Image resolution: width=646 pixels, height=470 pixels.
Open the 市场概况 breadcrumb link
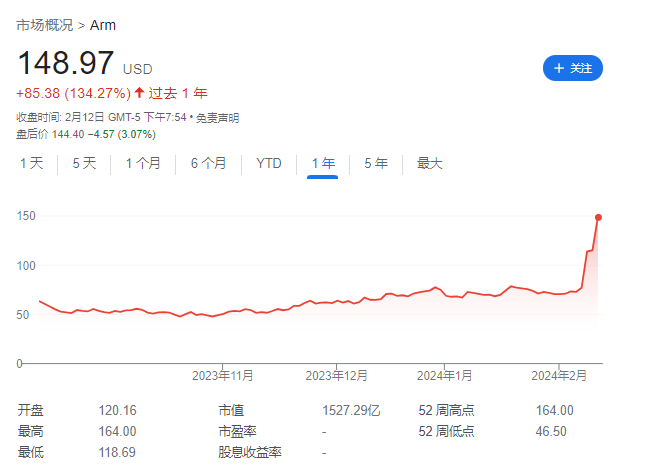click(45, 25)
